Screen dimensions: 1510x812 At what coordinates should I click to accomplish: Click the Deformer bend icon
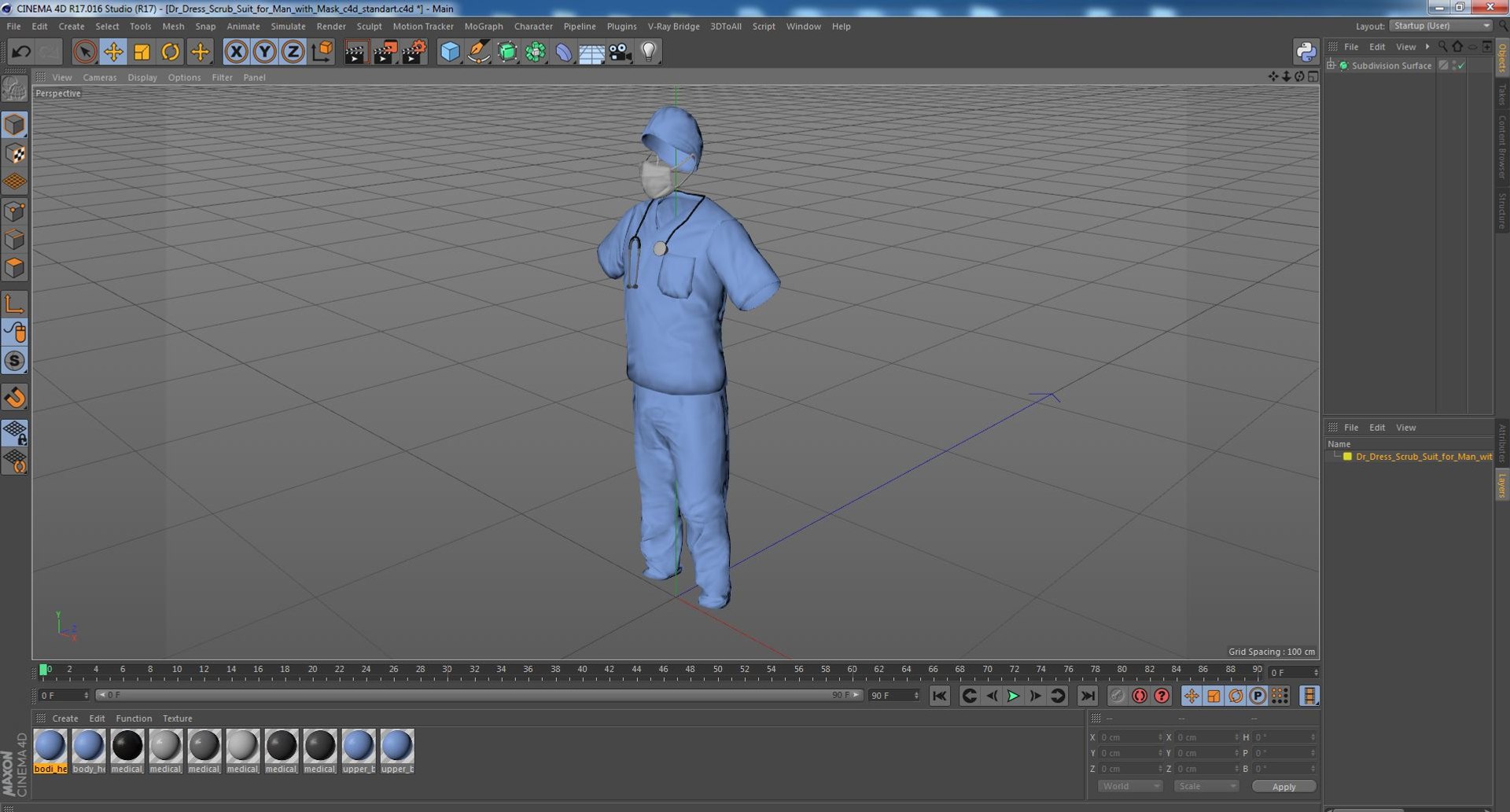[x=564, y=52]
